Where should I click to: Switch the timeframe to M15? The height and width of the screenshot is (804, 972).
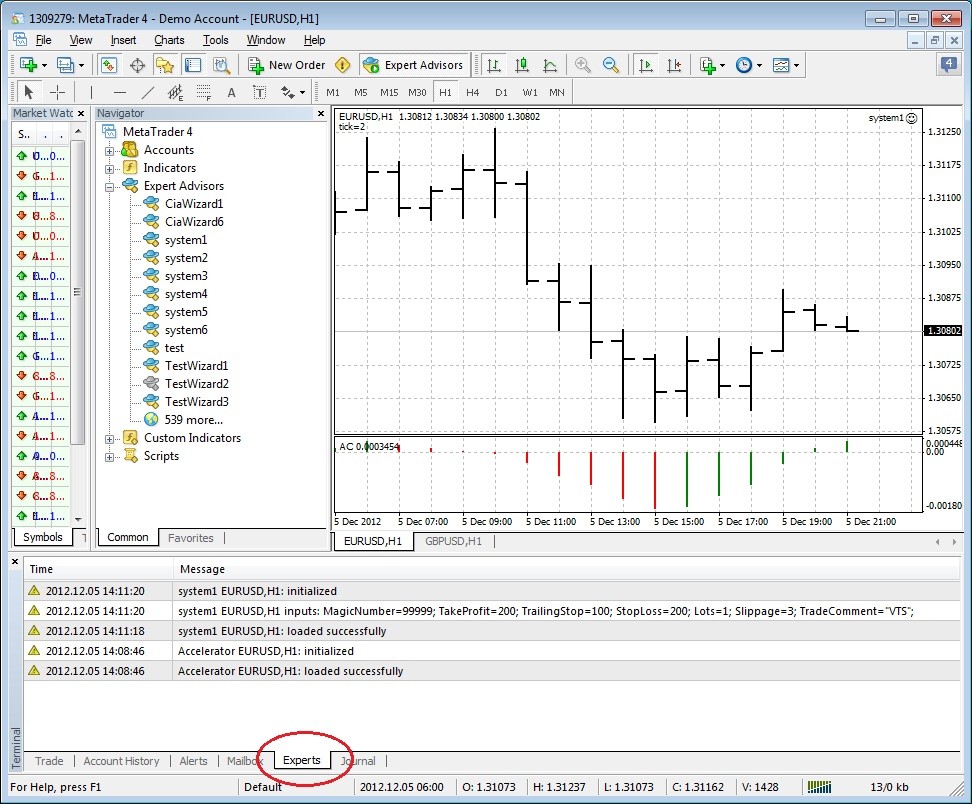point(389,92)
